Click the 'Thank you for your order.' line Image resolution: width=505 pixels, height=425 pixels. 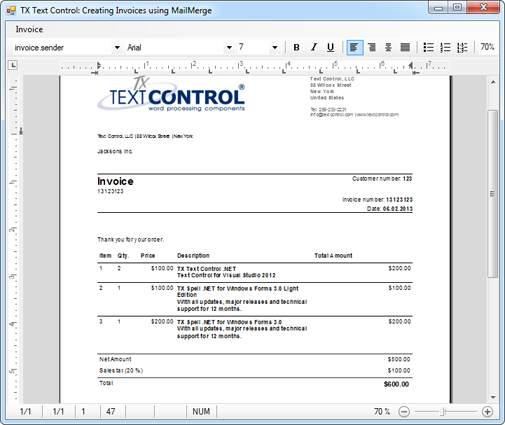130,239
